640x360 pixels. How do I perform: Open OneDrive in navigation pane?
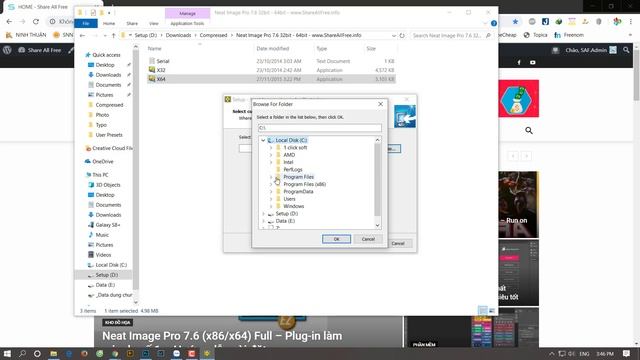pos(102,162)
